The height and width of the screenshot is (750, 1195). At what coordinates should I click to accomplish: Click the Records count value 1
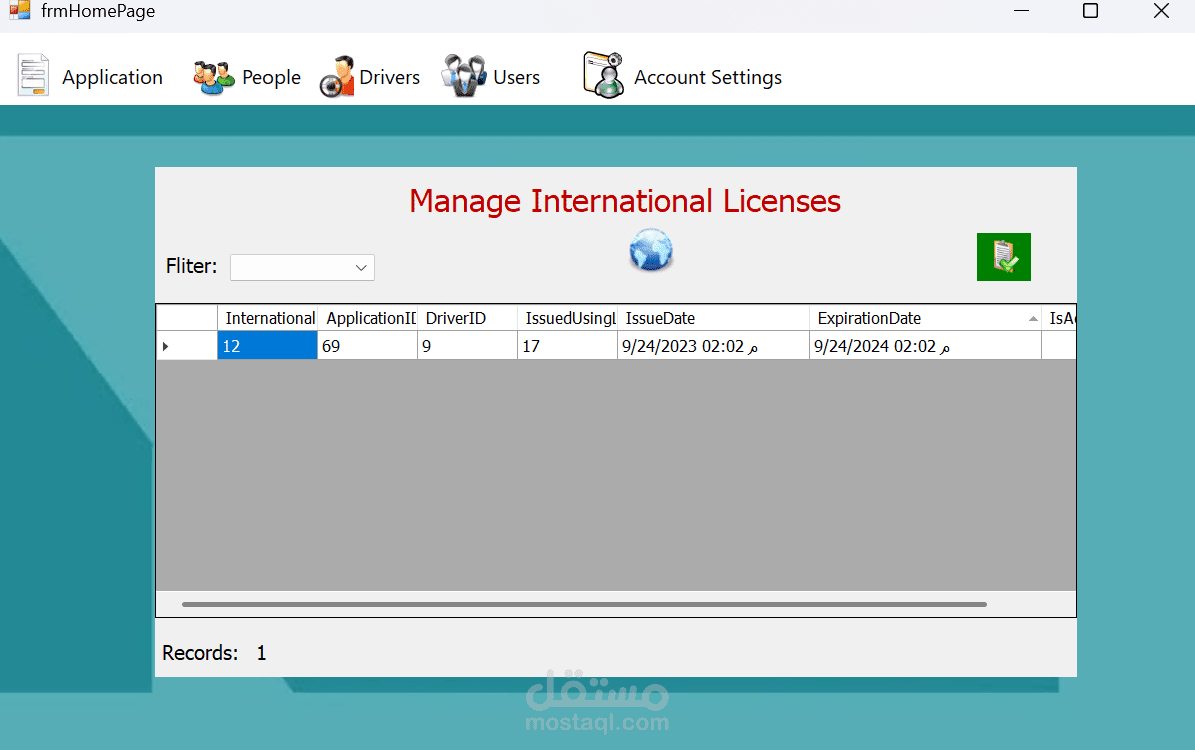point(261,653)
